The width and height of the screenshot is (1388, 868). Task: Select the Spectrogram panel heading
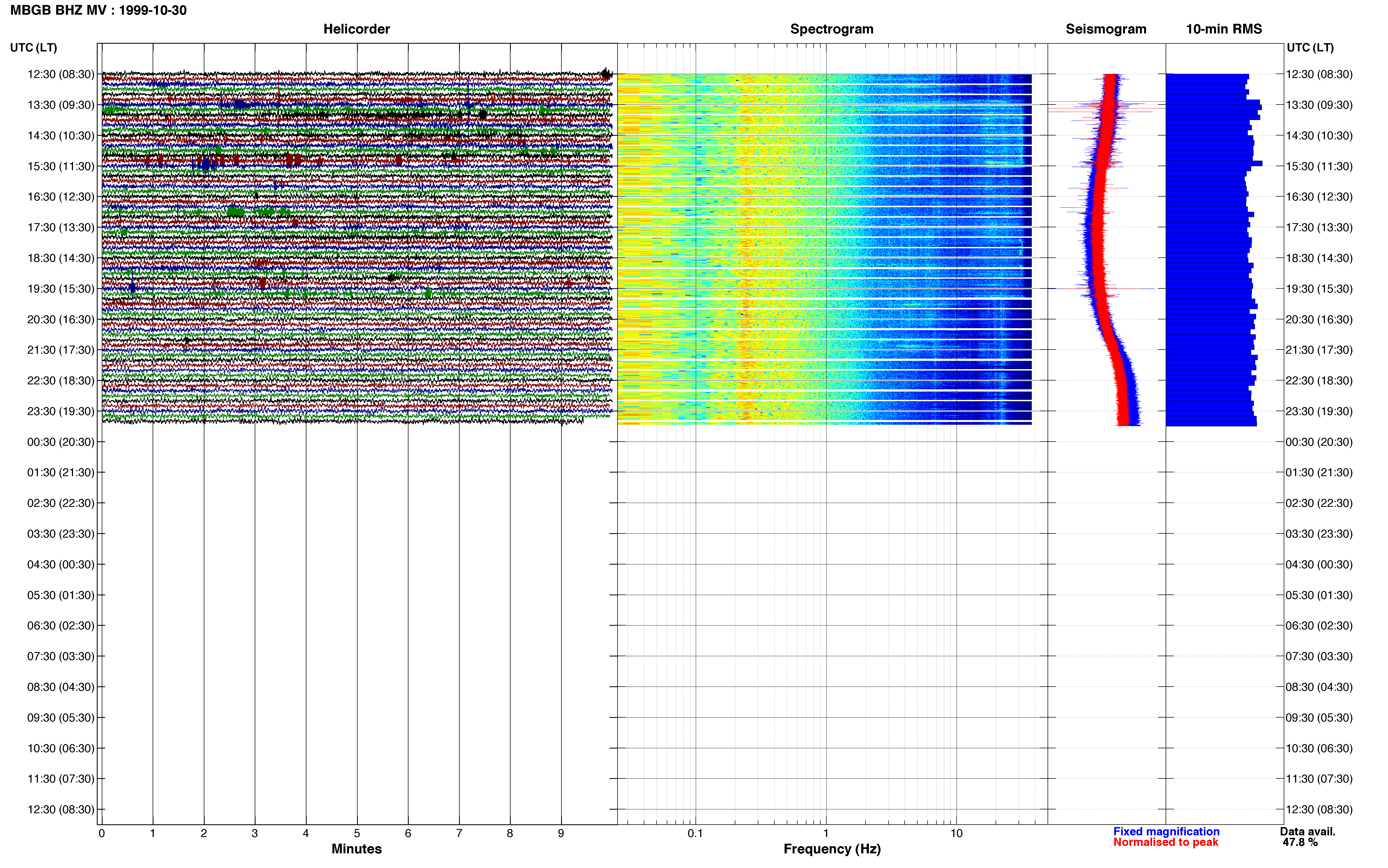click(x=832, y=29)
